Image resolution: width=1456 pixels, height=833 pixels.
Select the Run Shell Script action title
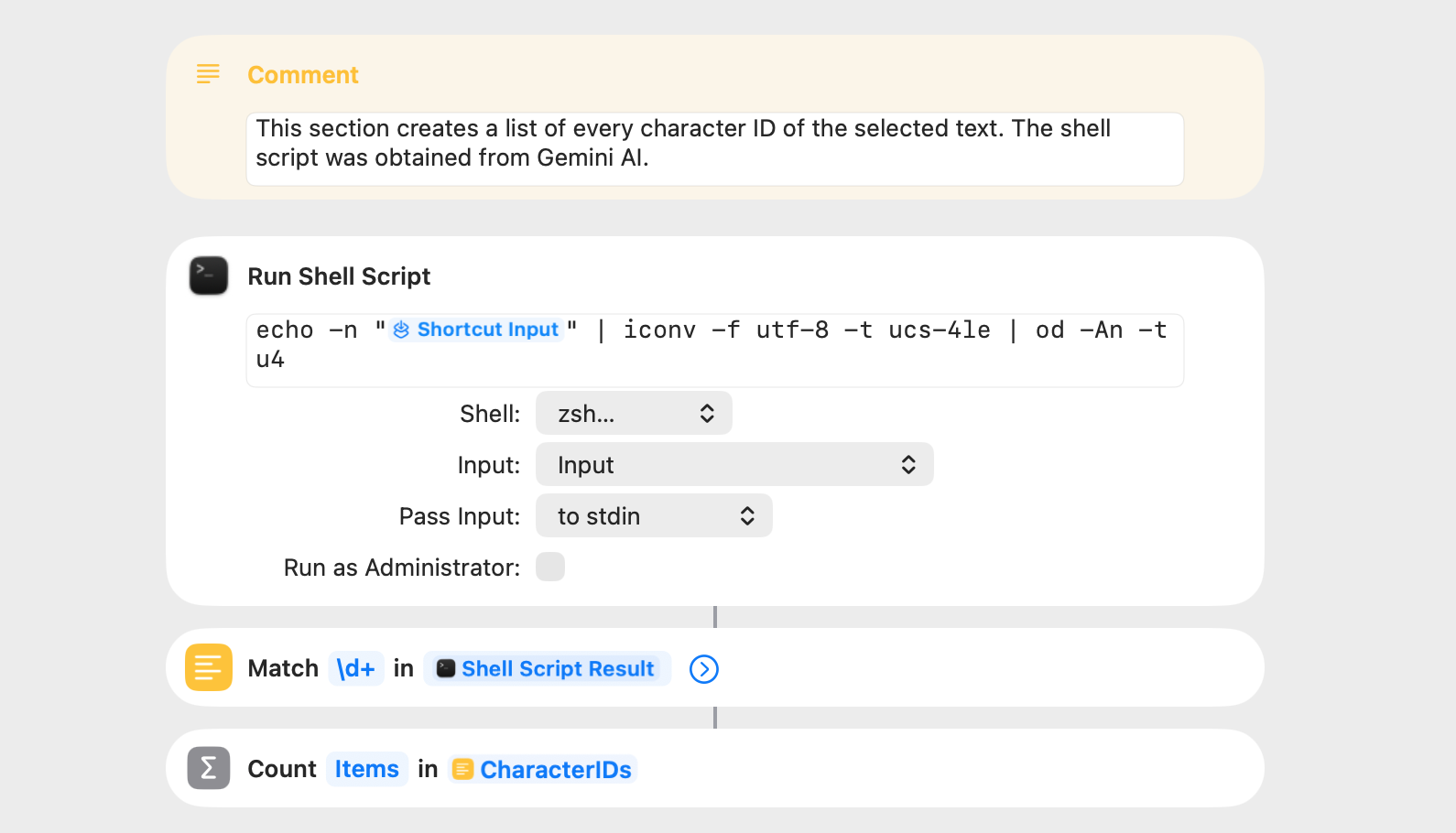(x=339, y=276)
